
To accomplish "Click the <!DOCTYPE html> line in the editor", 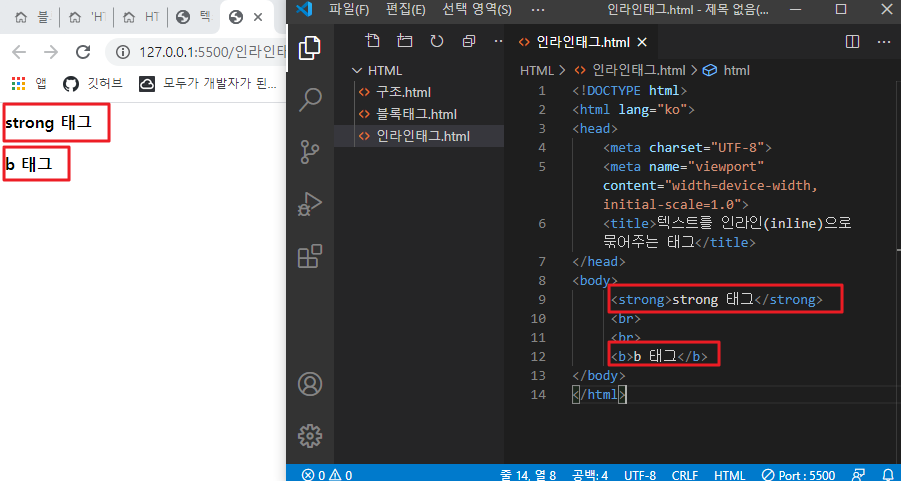I will click(x=629, y=91).
